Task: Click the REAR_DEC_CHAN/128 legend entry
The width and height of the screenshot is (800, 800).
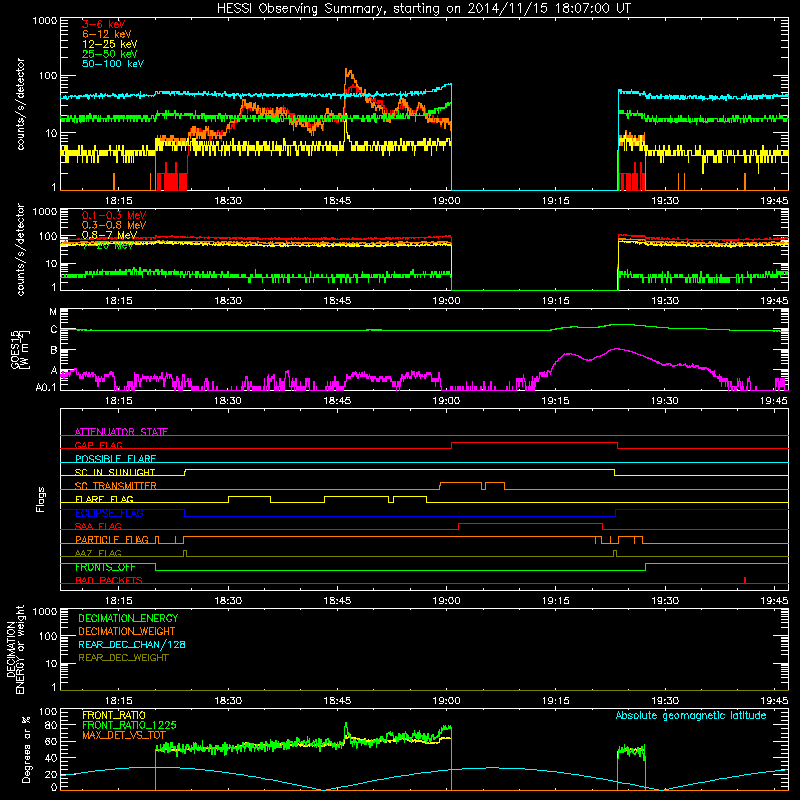Action: (x=132, y=644)
